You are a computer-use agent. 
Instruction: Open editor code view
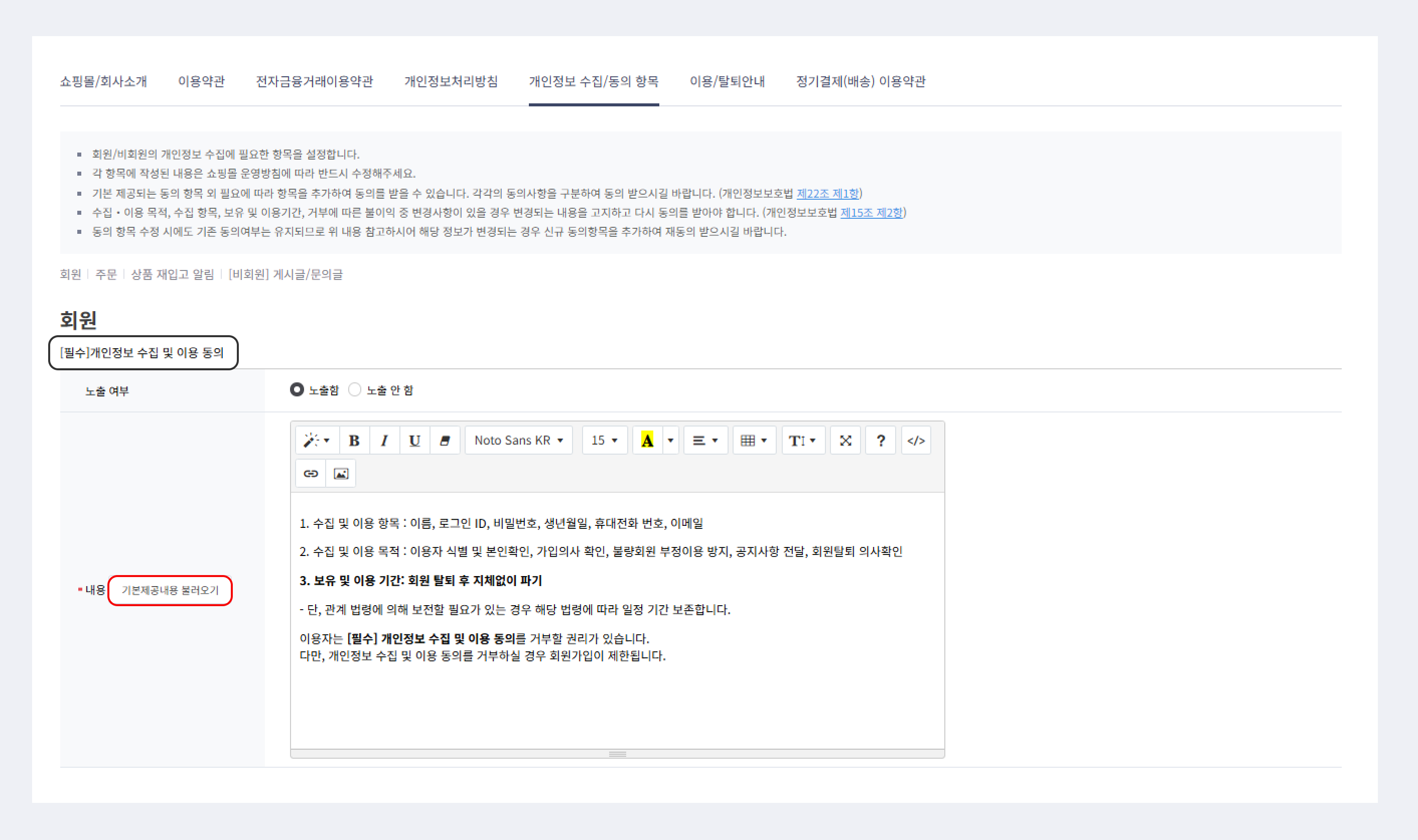[x=916, y=441]
